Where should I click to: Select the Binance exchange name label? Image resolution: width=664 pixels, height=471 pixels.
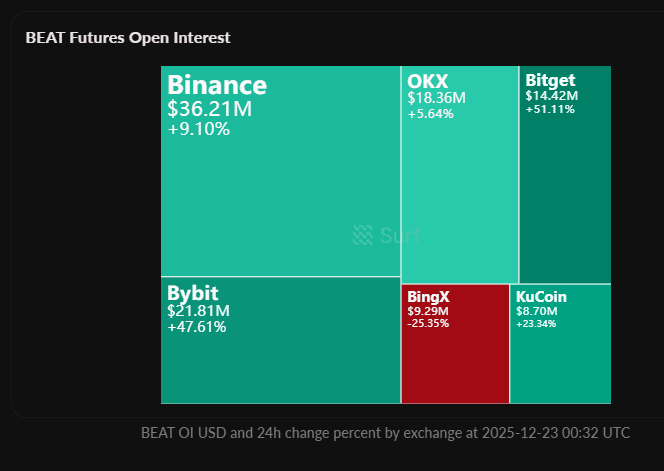(217, 86)
